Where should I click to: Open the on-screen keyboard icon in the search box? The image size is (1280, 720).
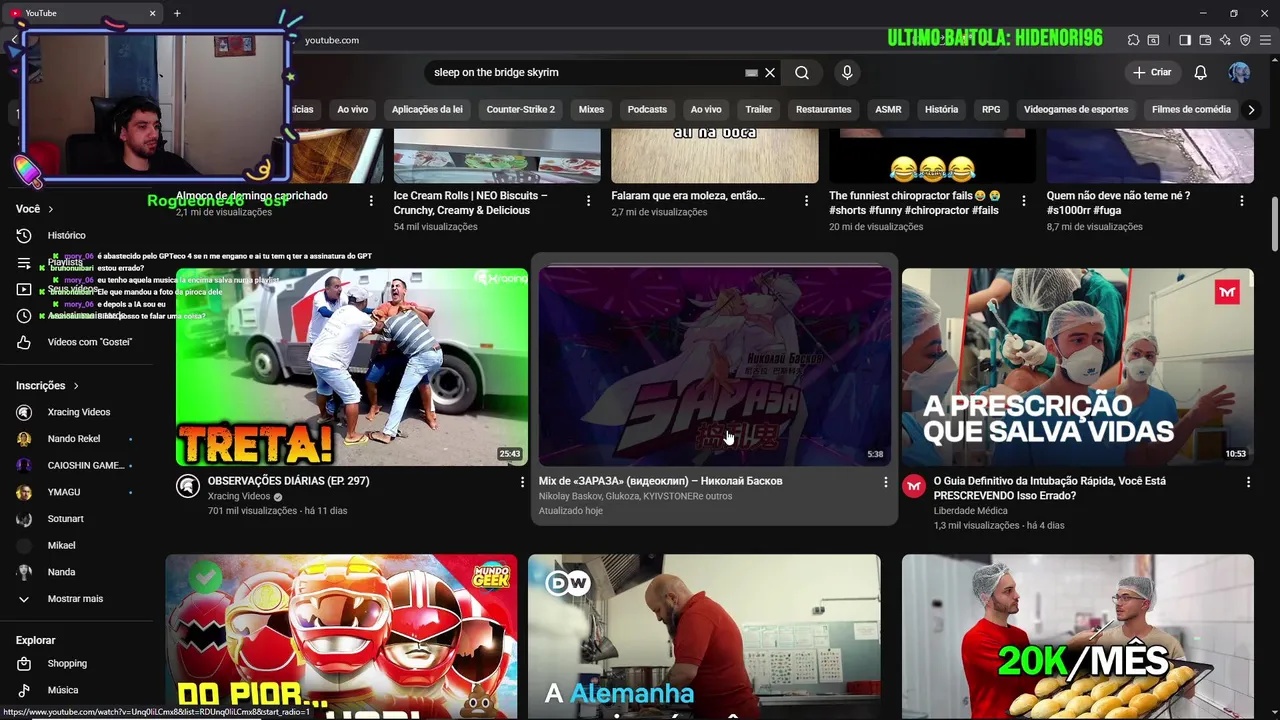tap(751, 72)
